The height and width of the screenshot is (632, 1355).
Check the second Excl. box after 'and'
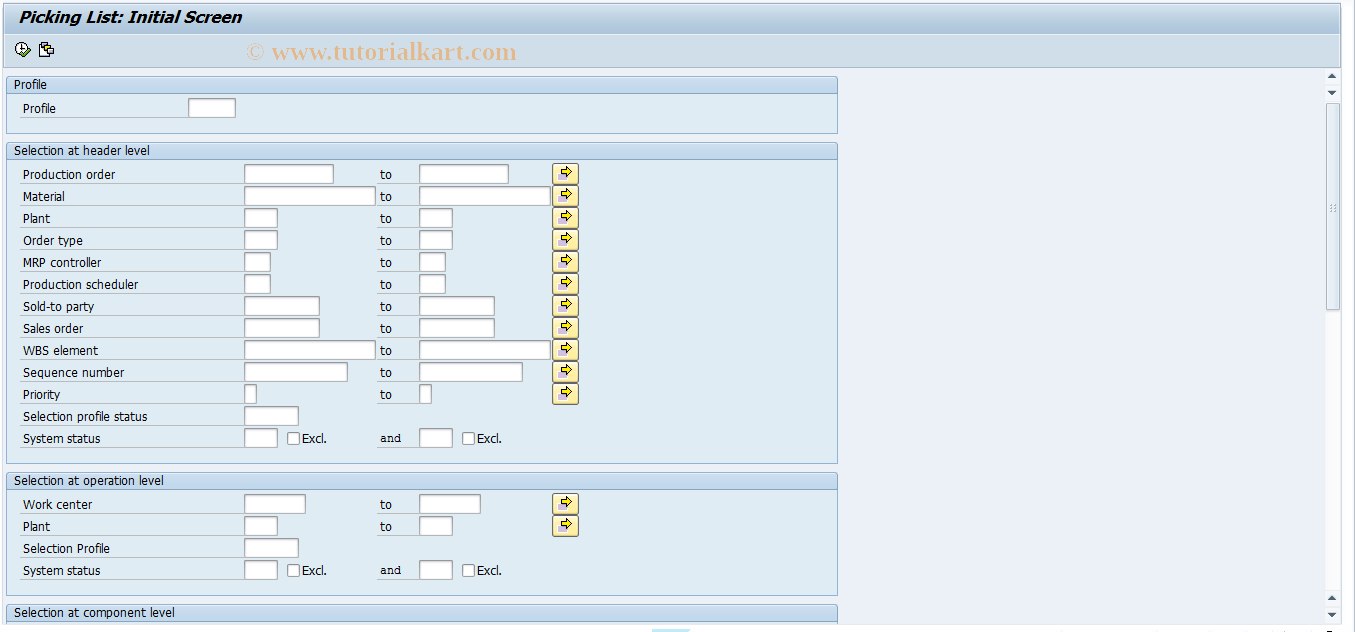point(468,438)
